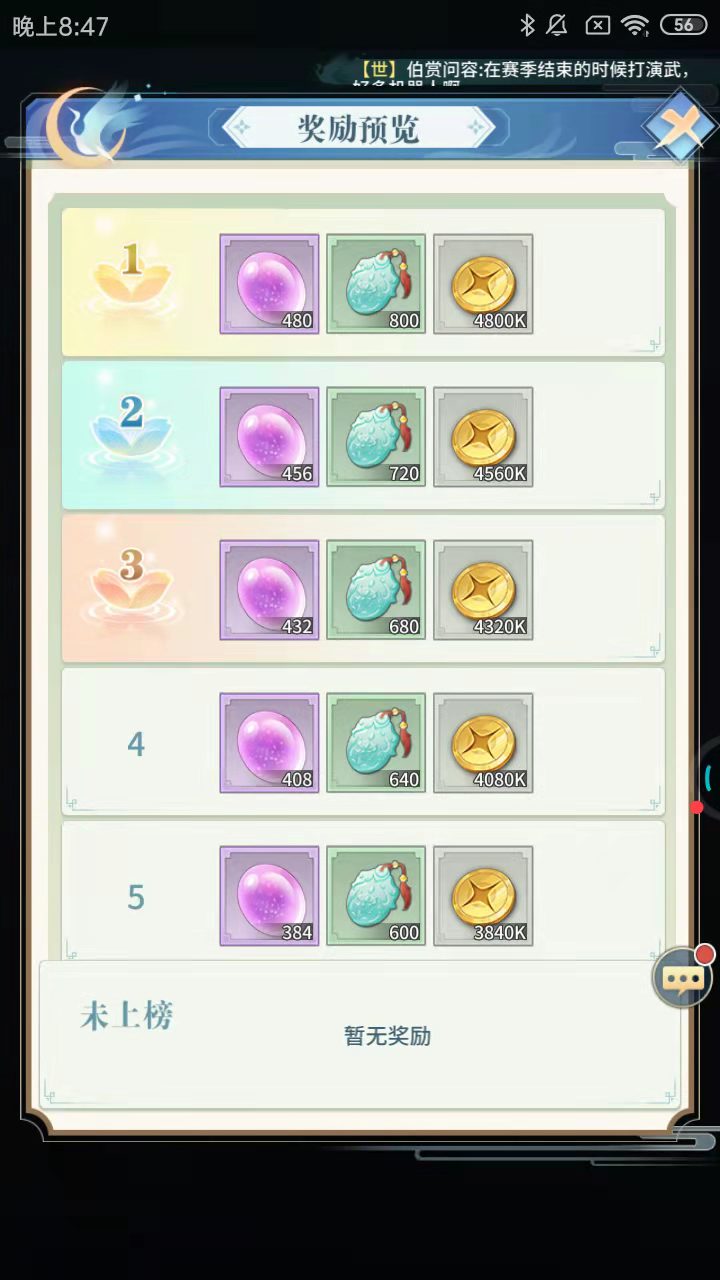Open the rank 2 gold coin reward (4560K)

pyautogui.click(x=483, y=437)
